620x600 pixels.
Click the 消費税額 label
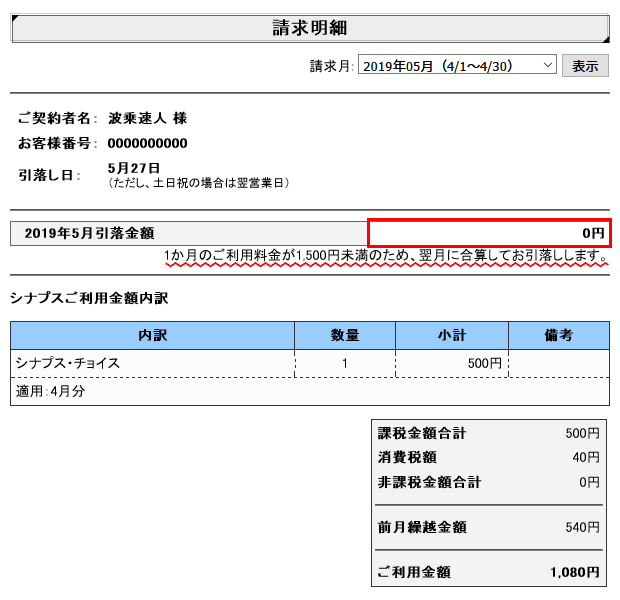click(407, 457)
